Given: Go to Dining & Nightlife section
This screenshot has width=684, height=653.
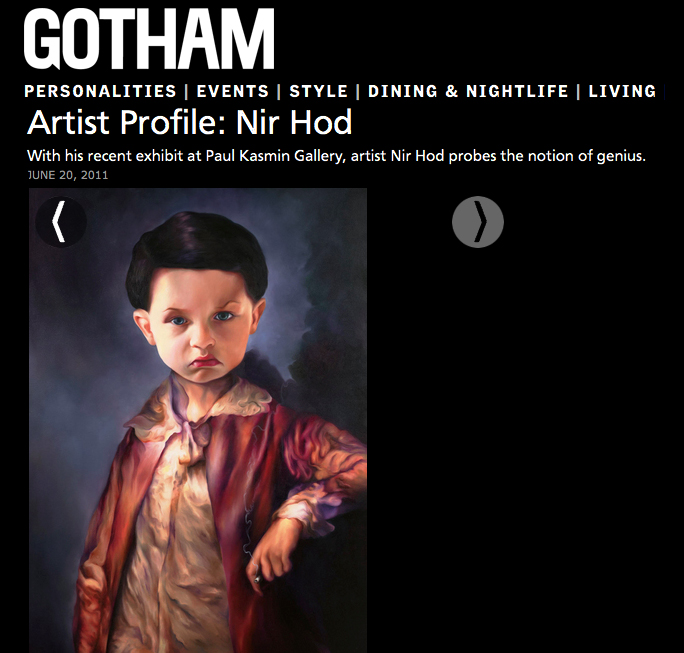Looking at the screenshot, I should coord(468,91).
